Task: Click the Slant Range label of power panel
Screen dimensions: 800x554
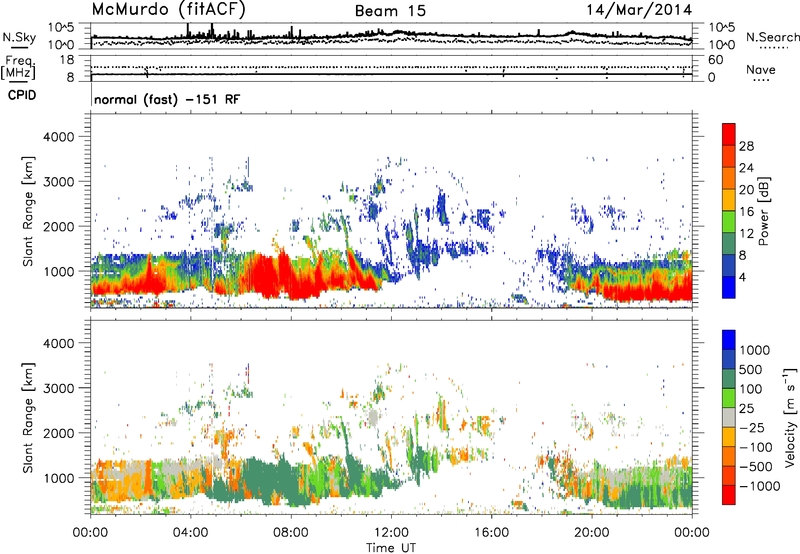Action: [28, 211]
